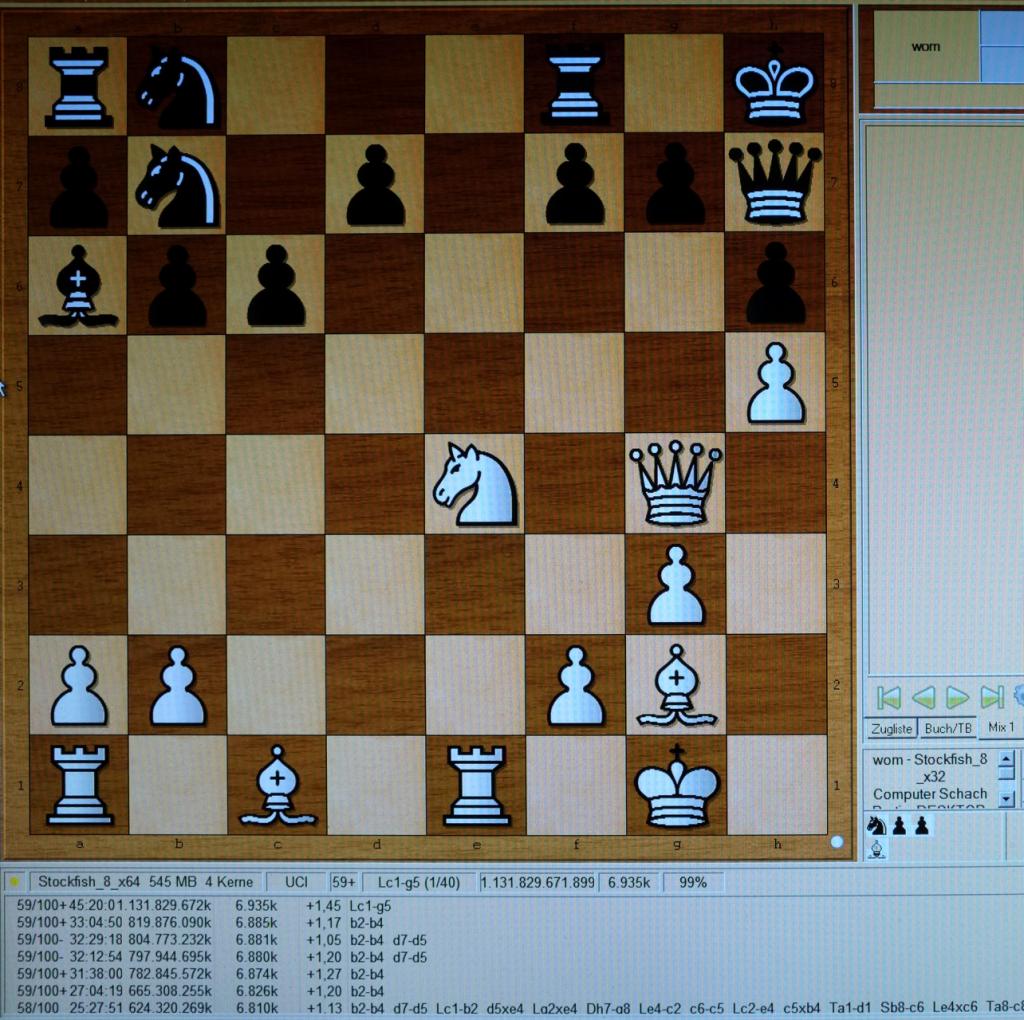The width and height of the screenshot is (1024, 1020).
Task: Switch to the Buch/TB tab
Action: 948,728
